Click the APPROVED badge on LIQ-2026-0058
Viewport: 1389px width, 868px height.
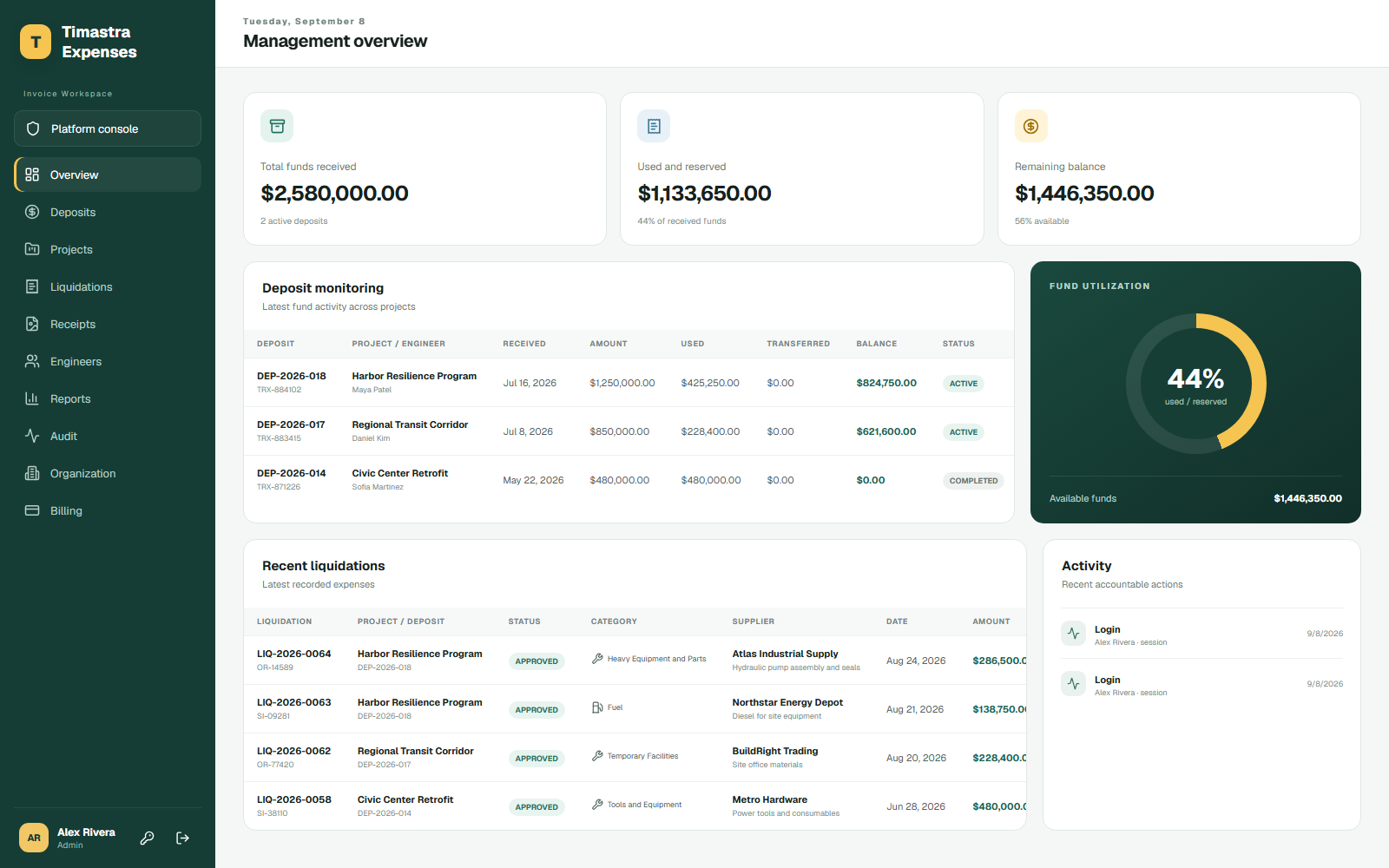click(537, 807)
